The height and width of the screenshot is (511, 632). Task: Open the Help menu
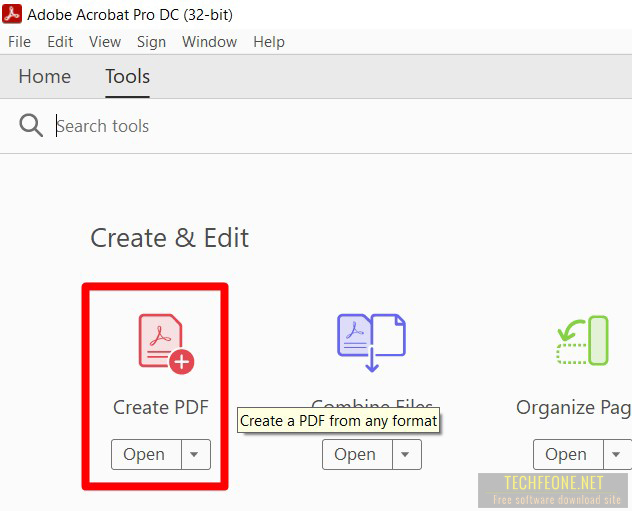click(269, 42)
